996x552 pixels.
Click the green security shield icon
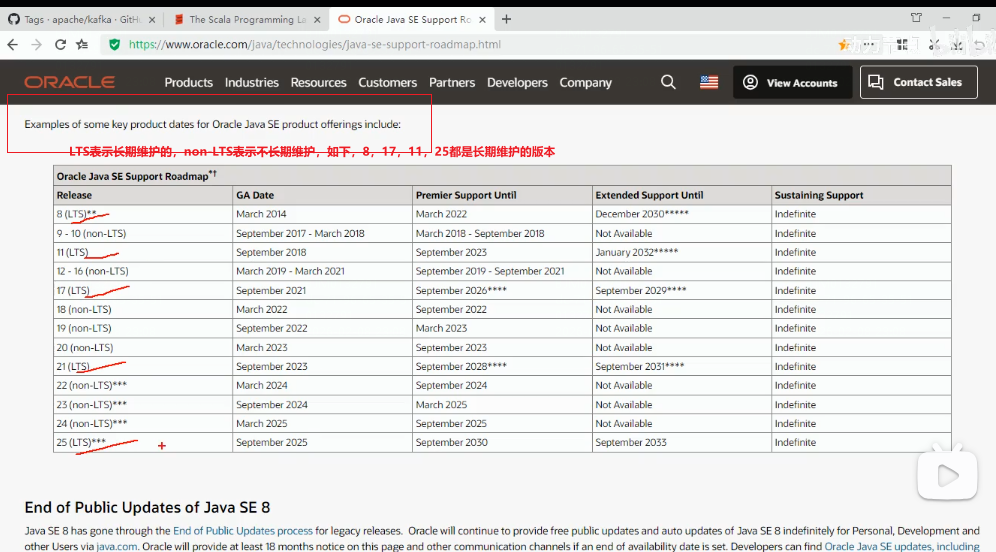[114, 44]
